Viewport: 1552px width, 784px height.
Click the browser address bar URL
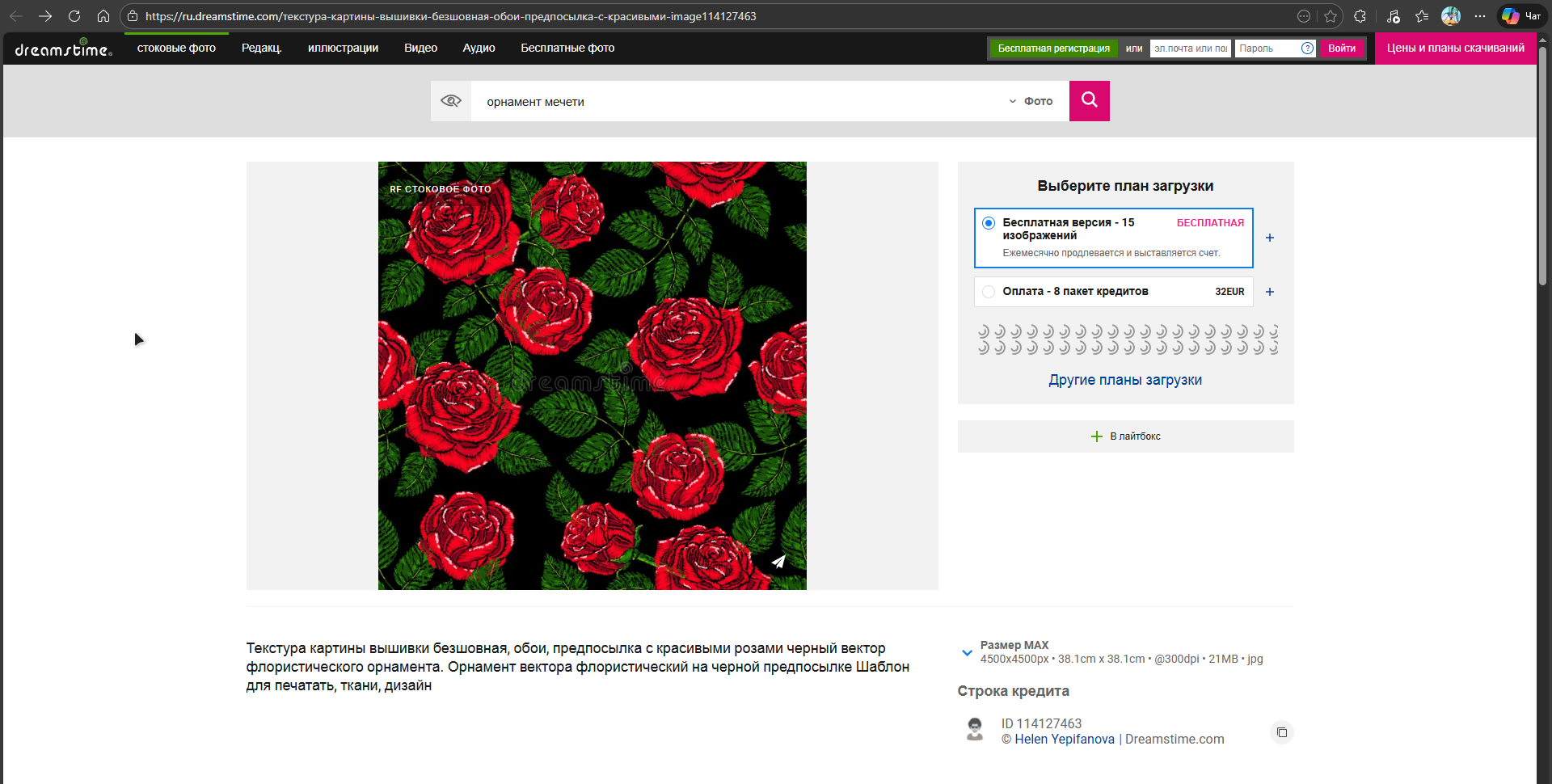[x=450, y=16]
